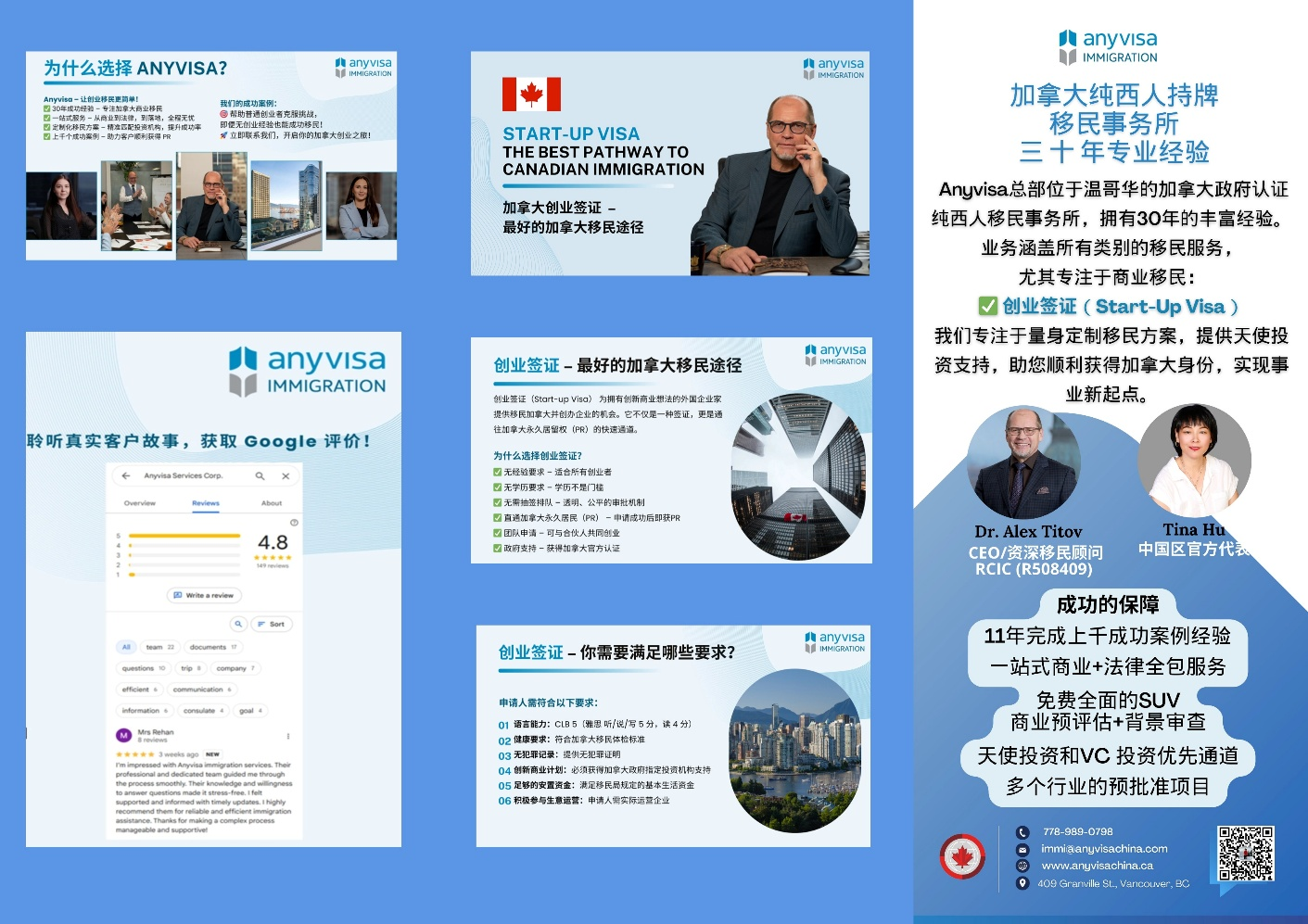
Task: Toggle the documents 17 filter chip
Action: pos(213,647)
